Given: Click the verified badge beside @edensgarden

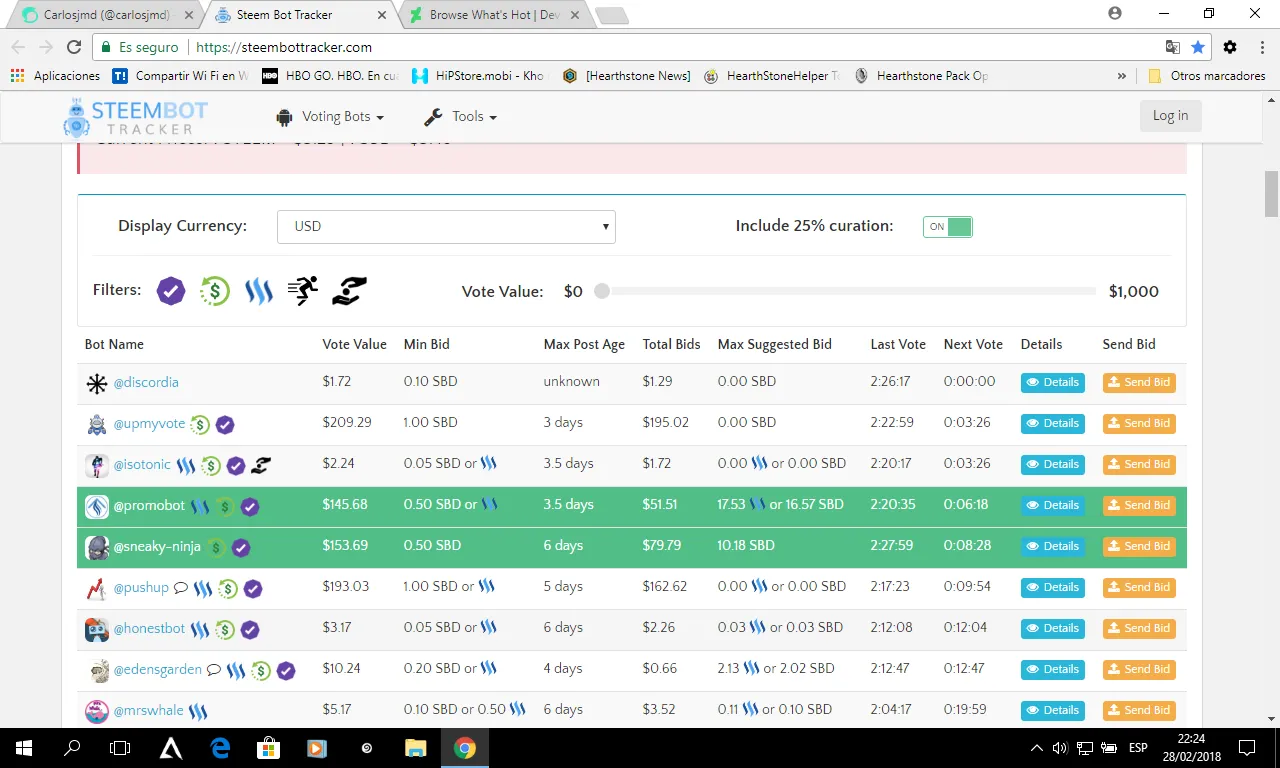Looking at the screenshot, I should 286,671.
